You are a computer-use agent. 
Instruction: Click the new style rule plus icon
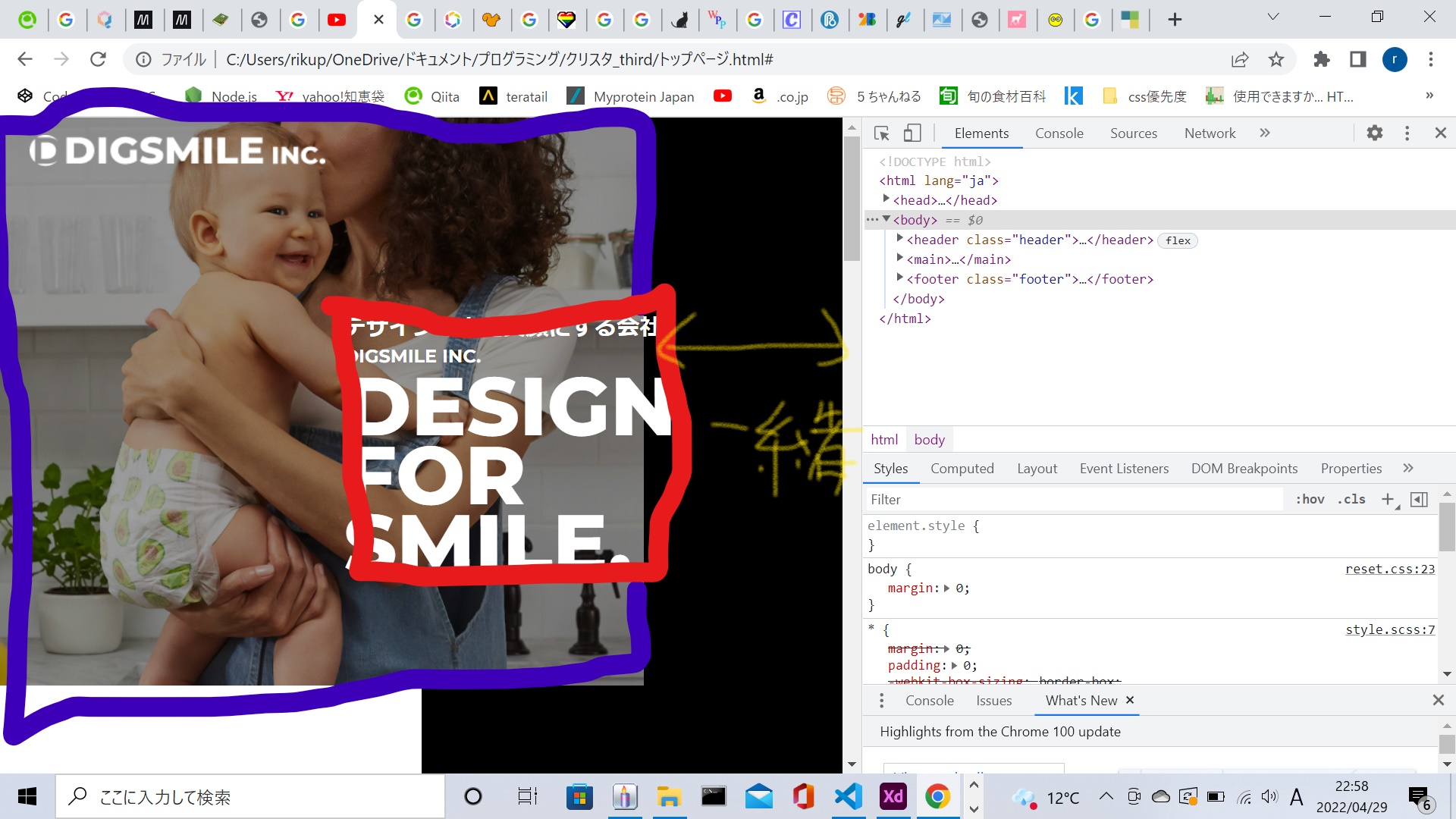coord(1388,499)
